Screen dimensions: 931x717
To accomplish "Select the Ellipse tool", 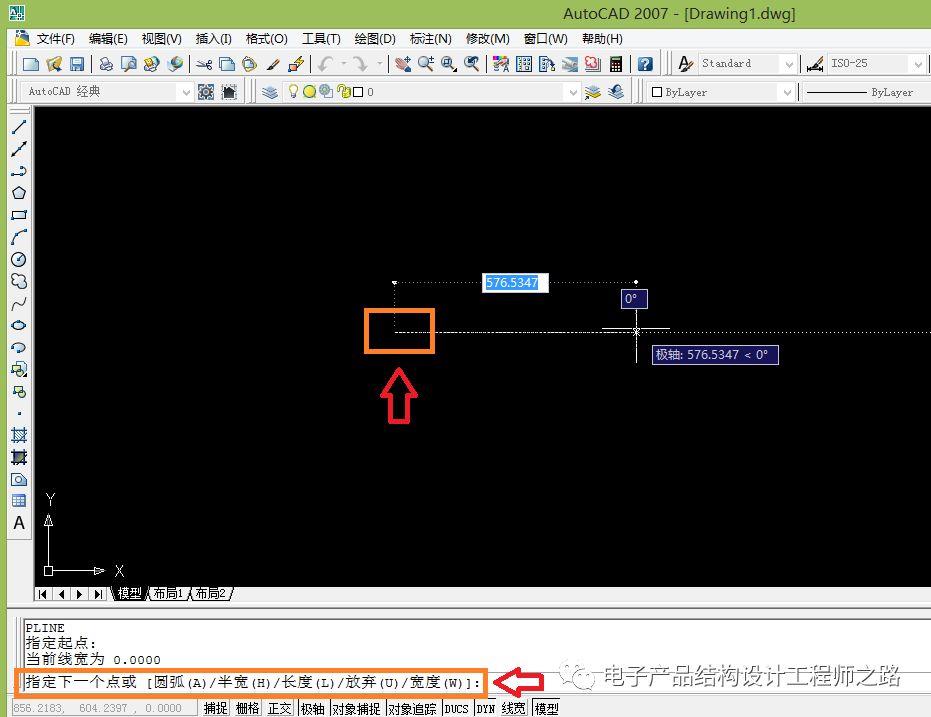I will [x=19, y=325].
